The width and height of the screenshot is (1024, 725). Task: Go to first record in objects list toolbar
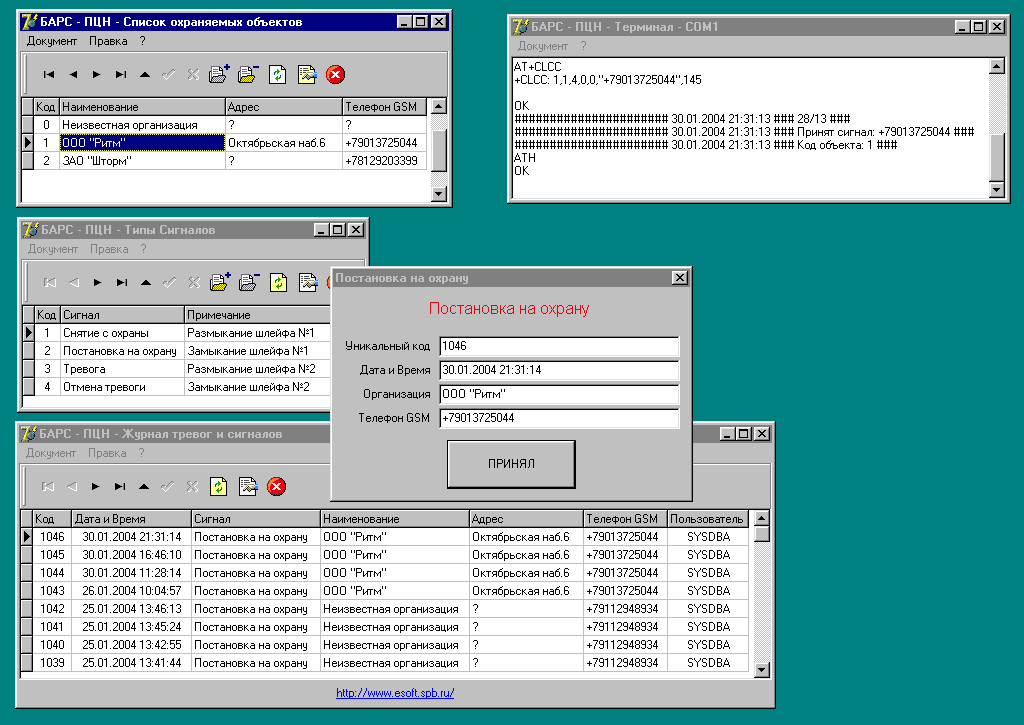point(49,74)
